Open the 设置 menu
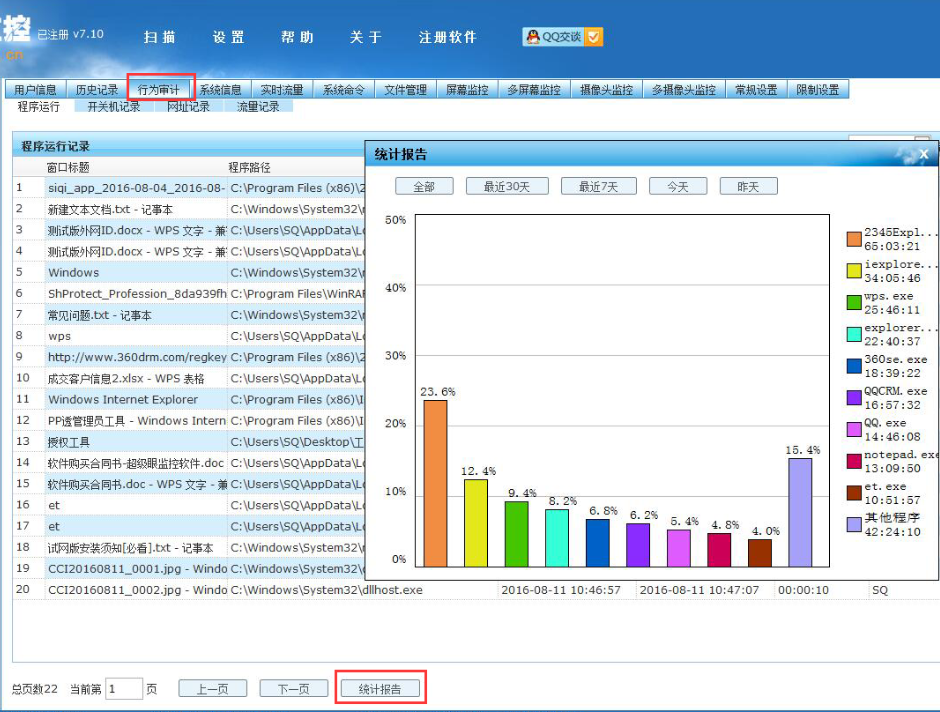The image size is (940, 712). tap(228, 37)
